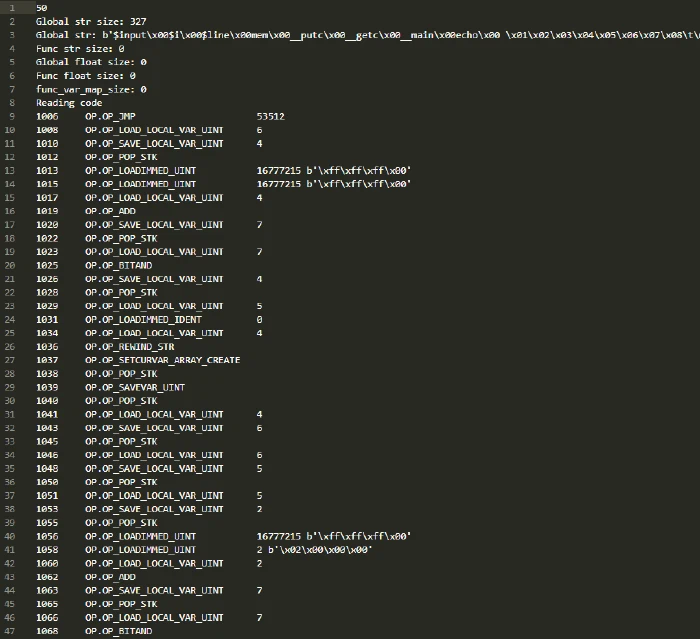Screen dimensions: 700x639
Task: Click the 'func_var_map_size: 0' line
Action: [91, 89]
